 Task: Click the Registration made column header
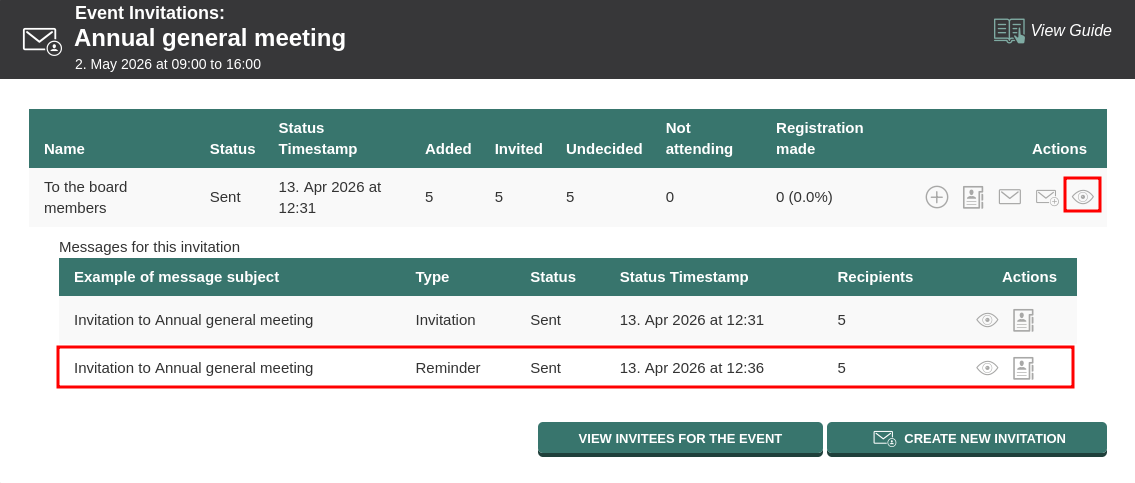[x=819, y=138]
